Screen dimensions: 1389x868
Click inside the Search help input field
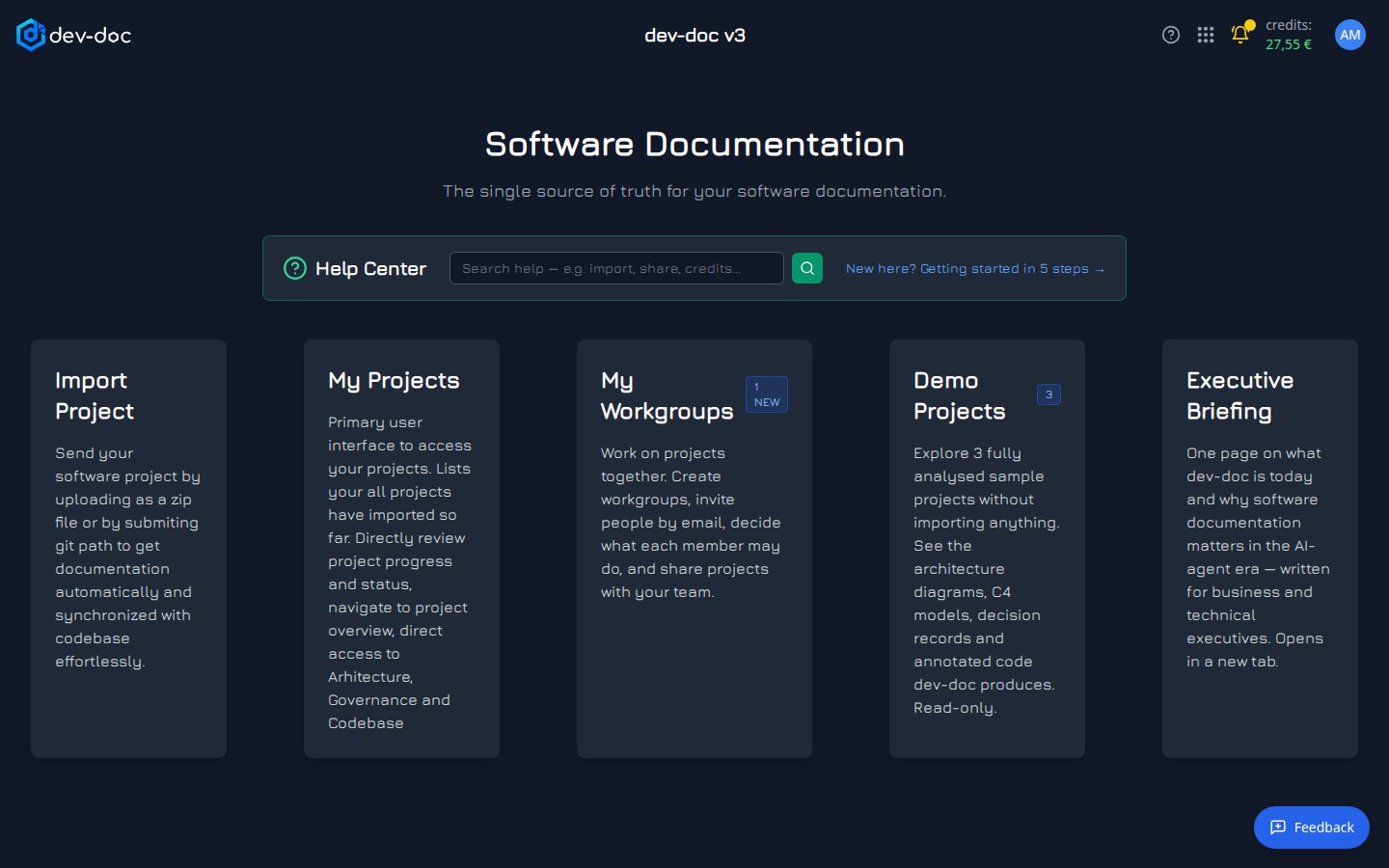[x=616, y=268]
